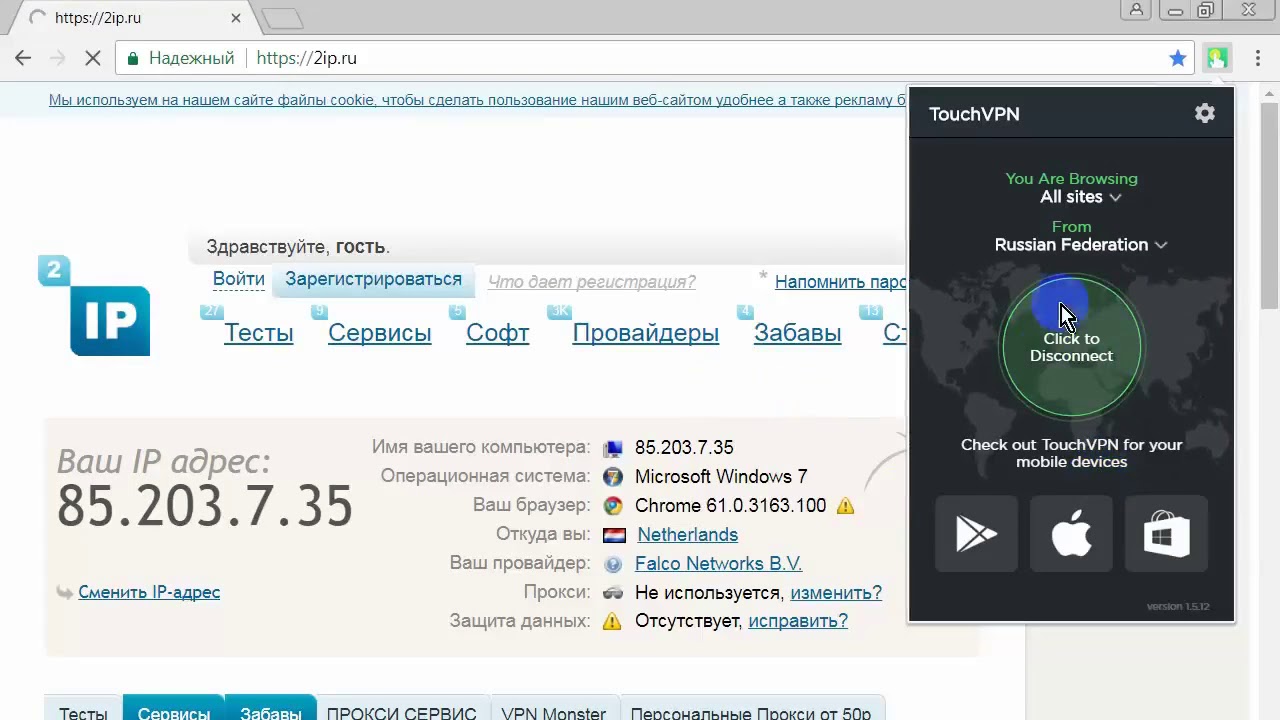
Task: Click the large IP address 85.203.7.35
Action: [205, 506]
